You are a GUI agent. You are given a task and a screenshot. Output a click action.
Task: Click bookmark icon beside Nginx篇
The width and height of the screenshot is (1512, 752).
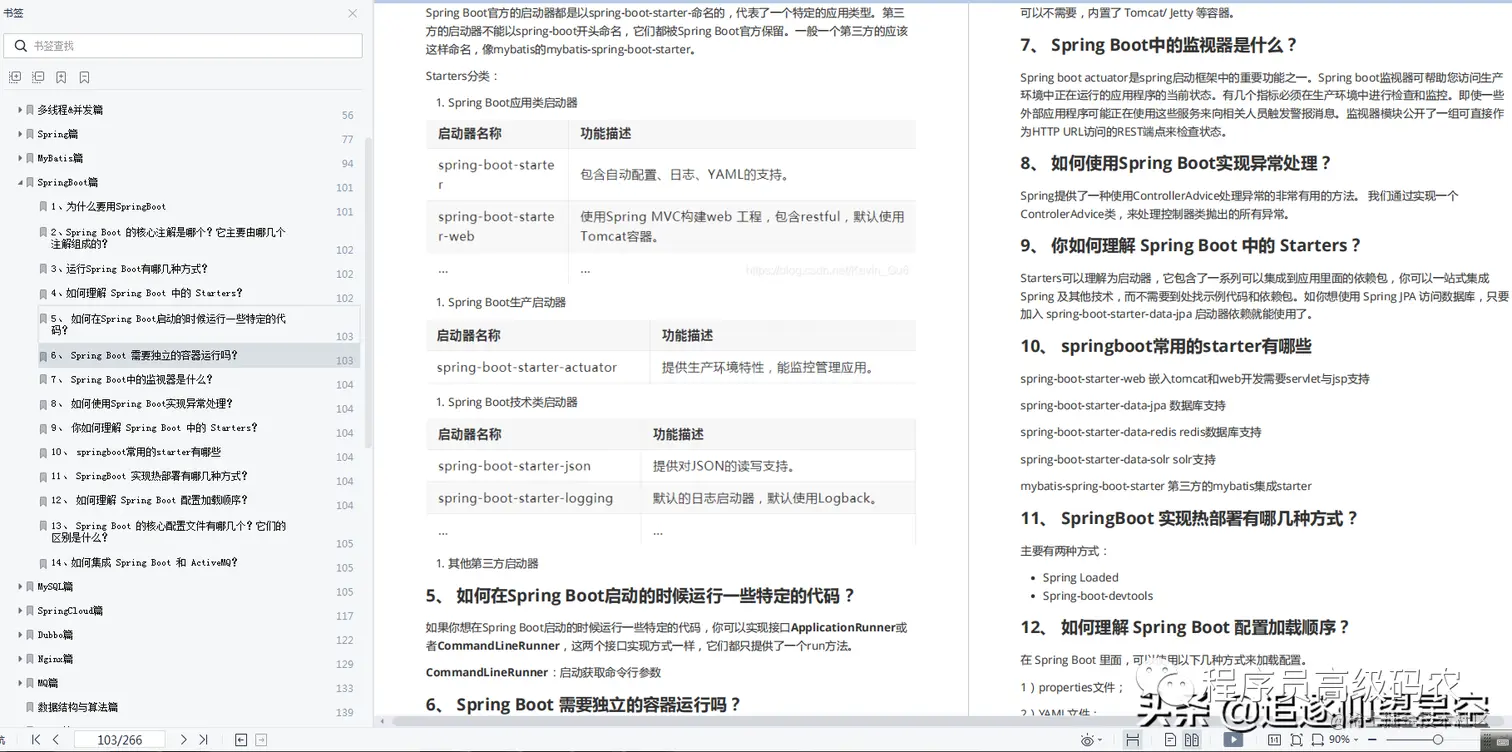click(30, 659)
